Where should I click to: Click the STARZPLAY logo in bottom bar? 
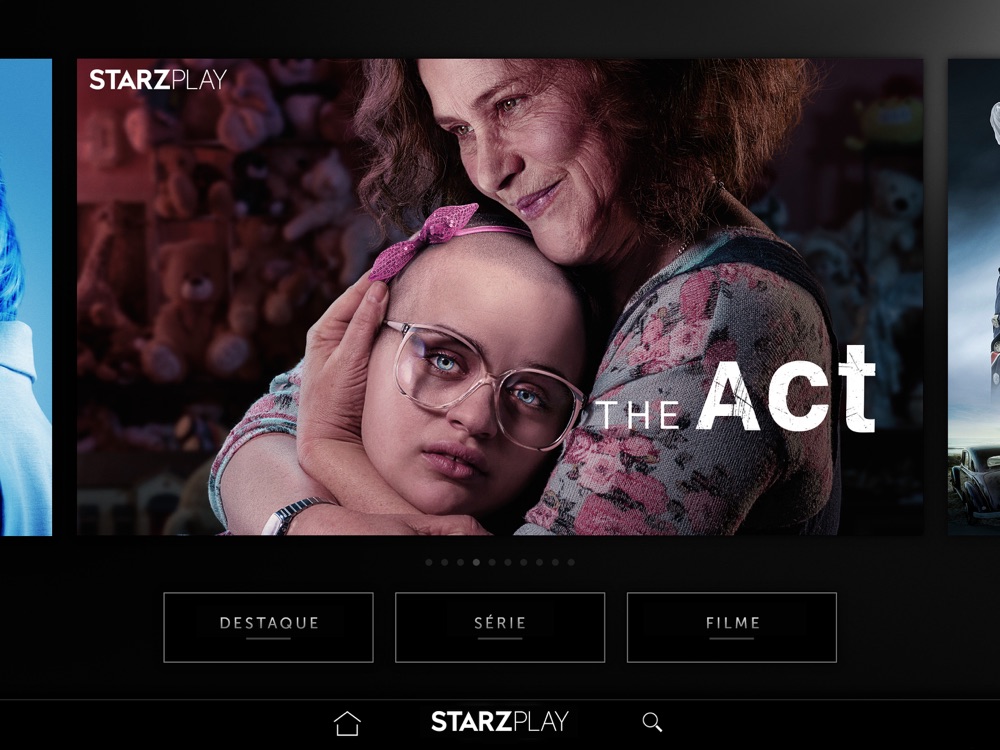(499, 721)
